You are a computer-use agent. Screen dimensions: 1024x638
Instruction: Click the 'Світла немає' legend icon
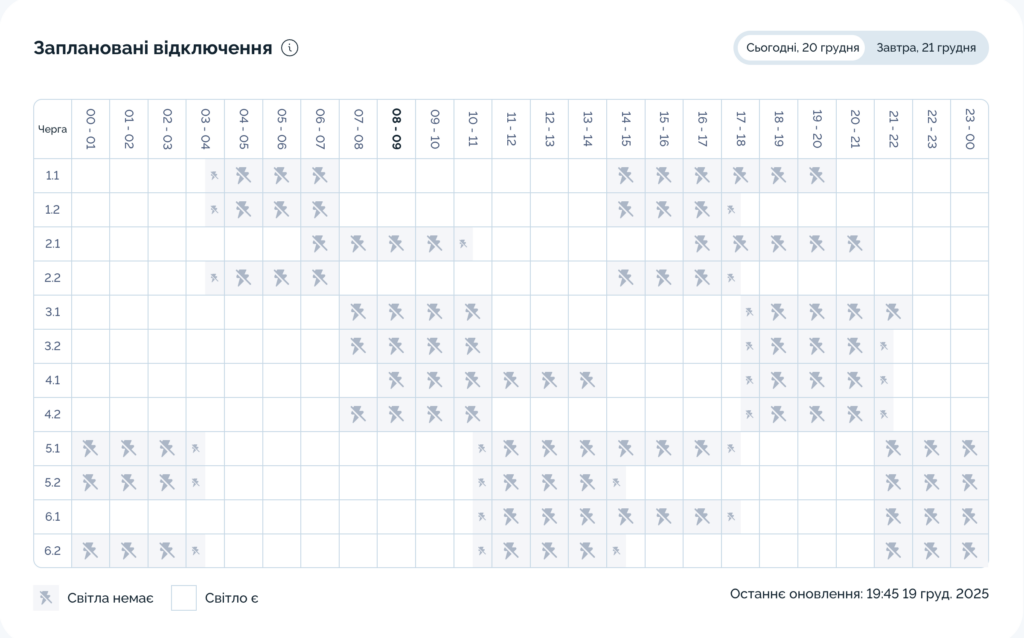point(46,598)
